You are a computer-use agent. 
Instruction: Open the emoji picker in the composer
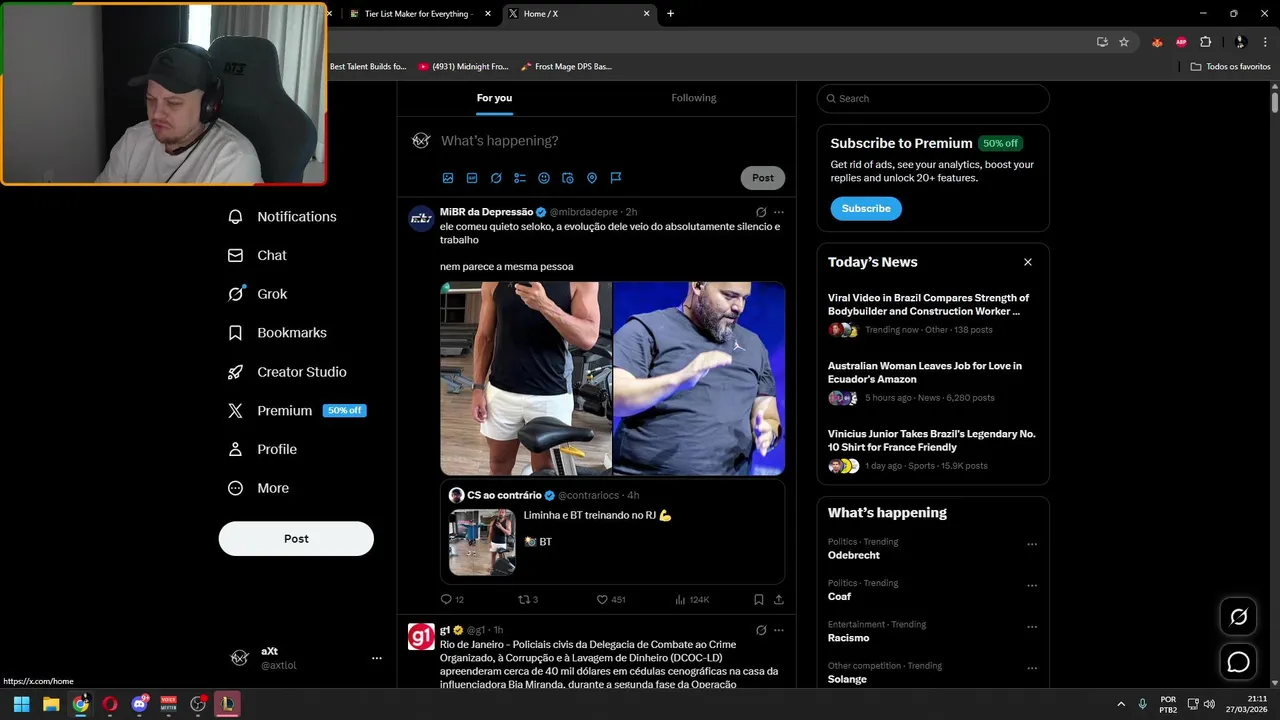tap(544, 178)
